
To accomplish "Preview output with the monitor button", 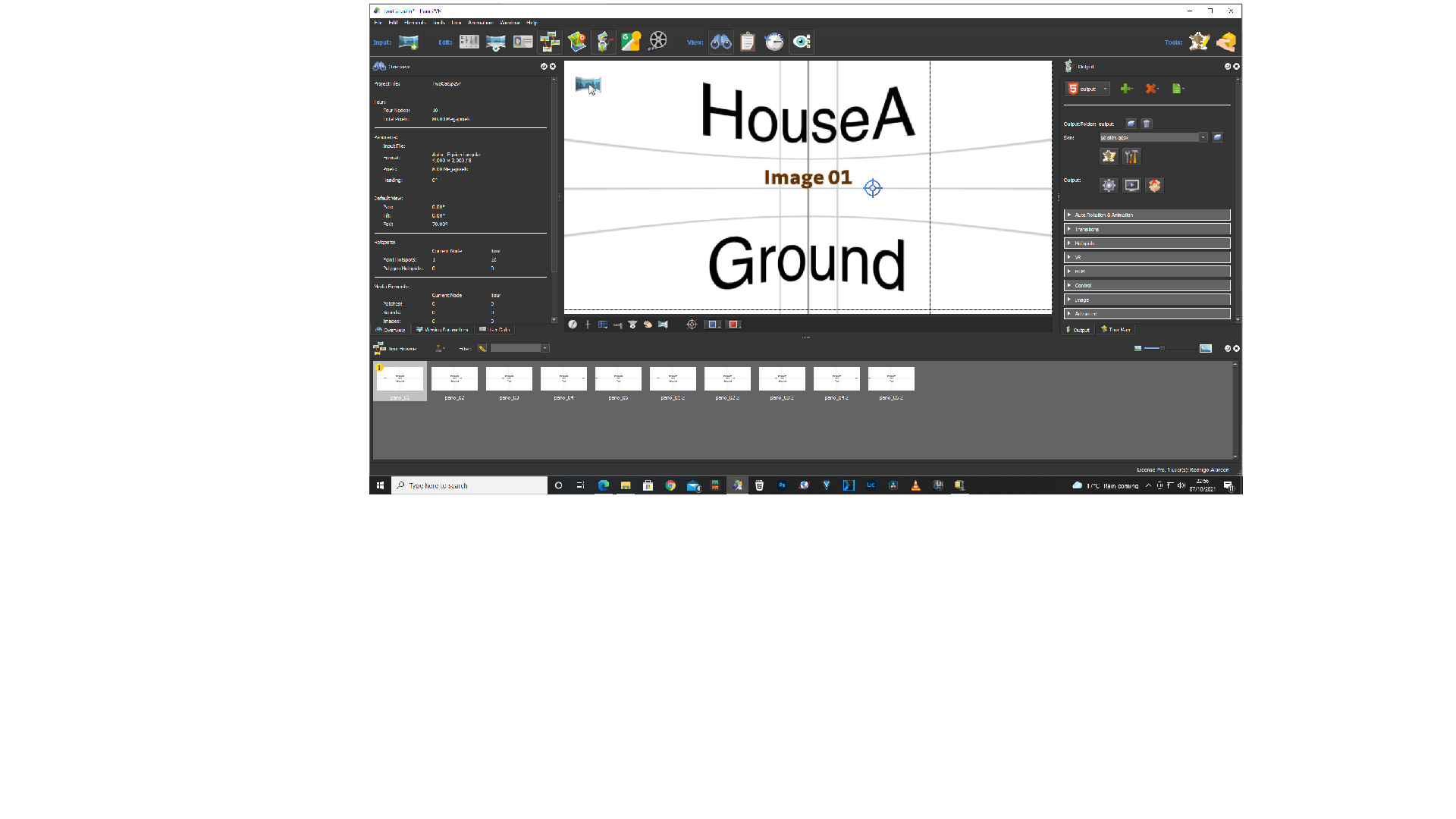I will click(1131, 185).
